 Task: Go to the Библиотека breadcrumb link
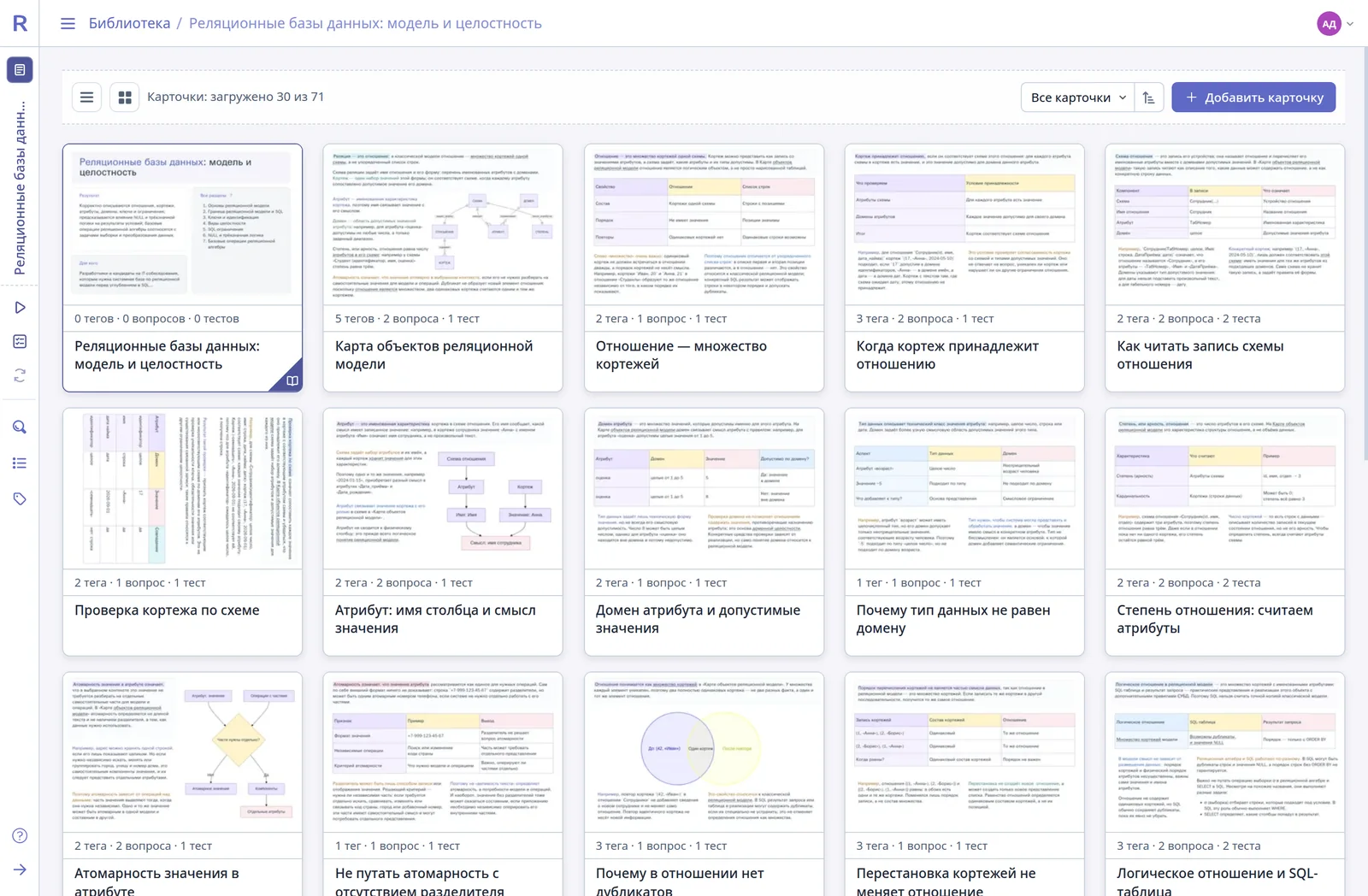click(x=129, y=23)
